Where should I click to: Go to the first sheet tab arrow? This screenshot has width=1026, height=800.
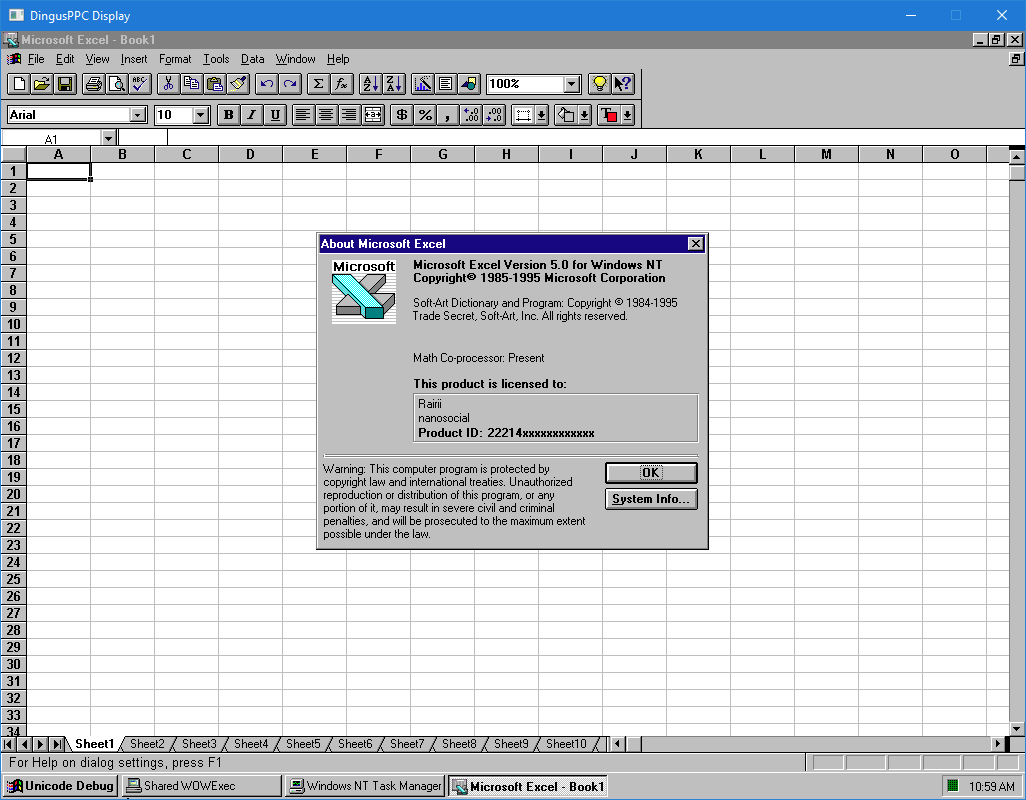click(x=9, y=744)
